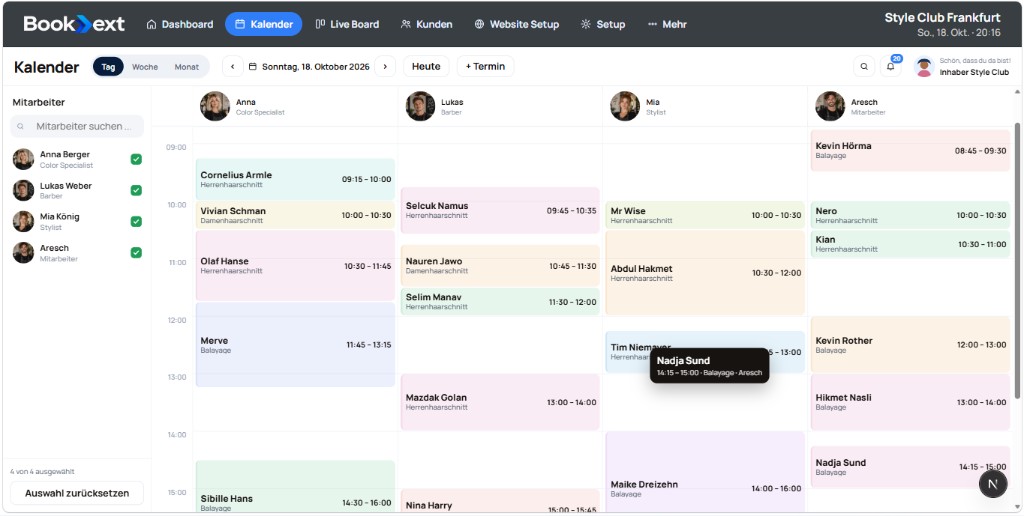Image resolution: width=1024 pixels, height=516 pixels.
Task: Toggle Mia König checkbox
Action: [x=136, y=221]
